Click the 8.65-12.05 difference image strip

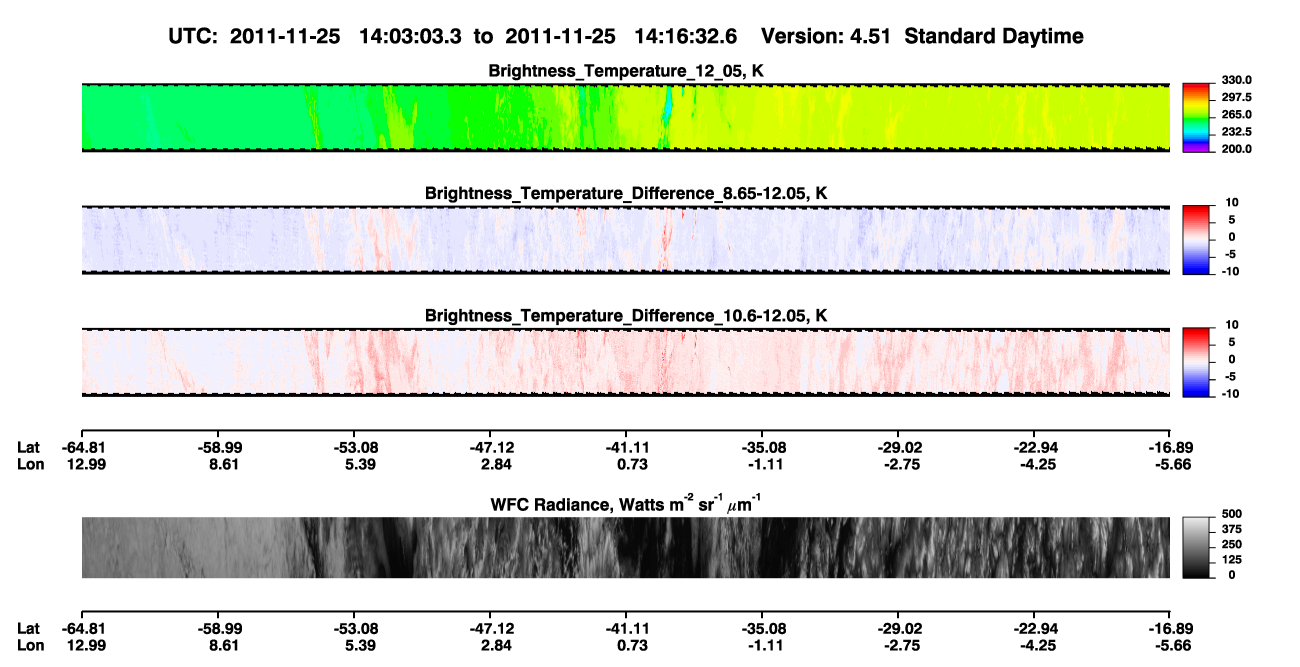(626, 240)
